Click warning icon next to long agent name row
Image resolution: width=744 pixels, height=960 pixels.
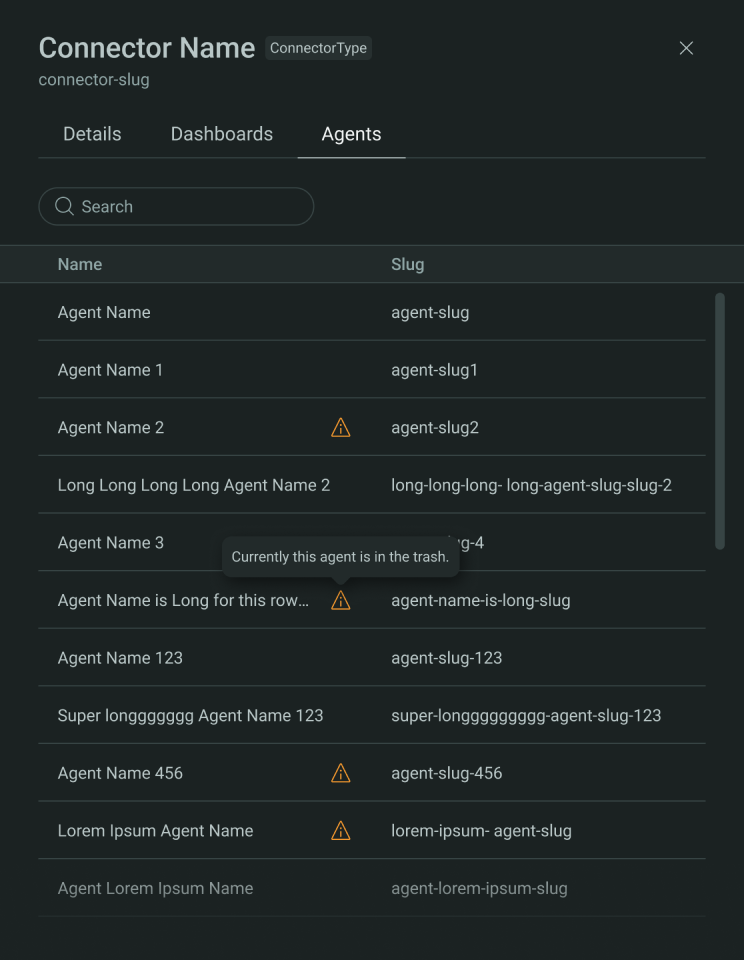click(x=340, y=600)
